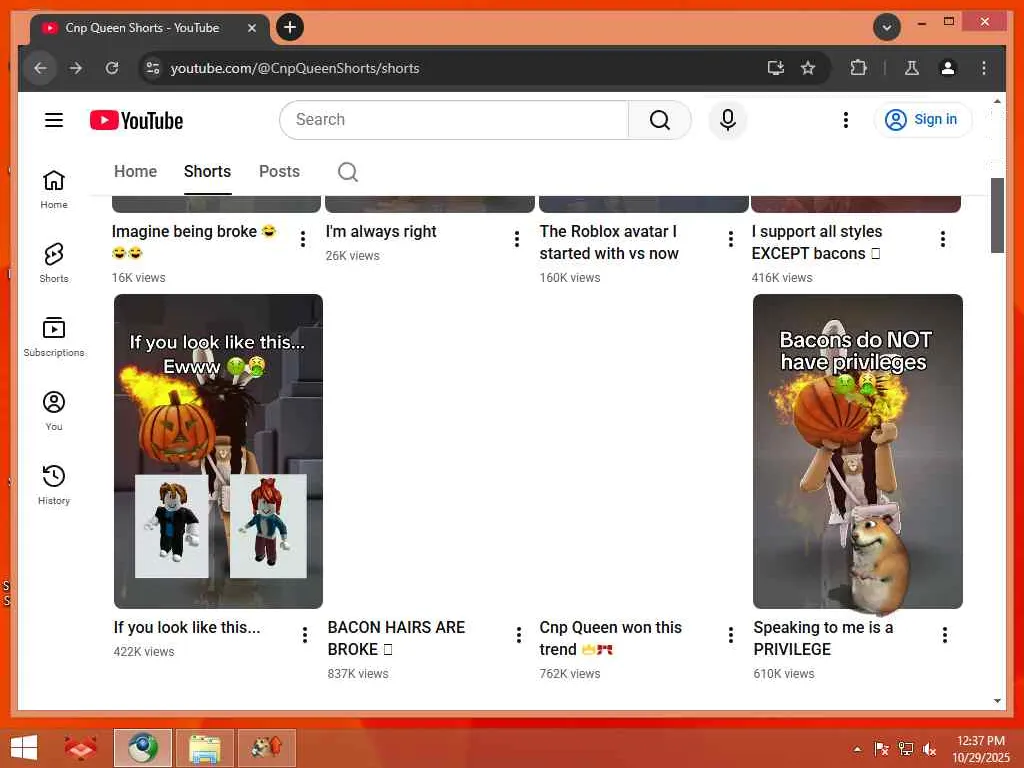Open options for Cnp Queen won this trend

731,635
